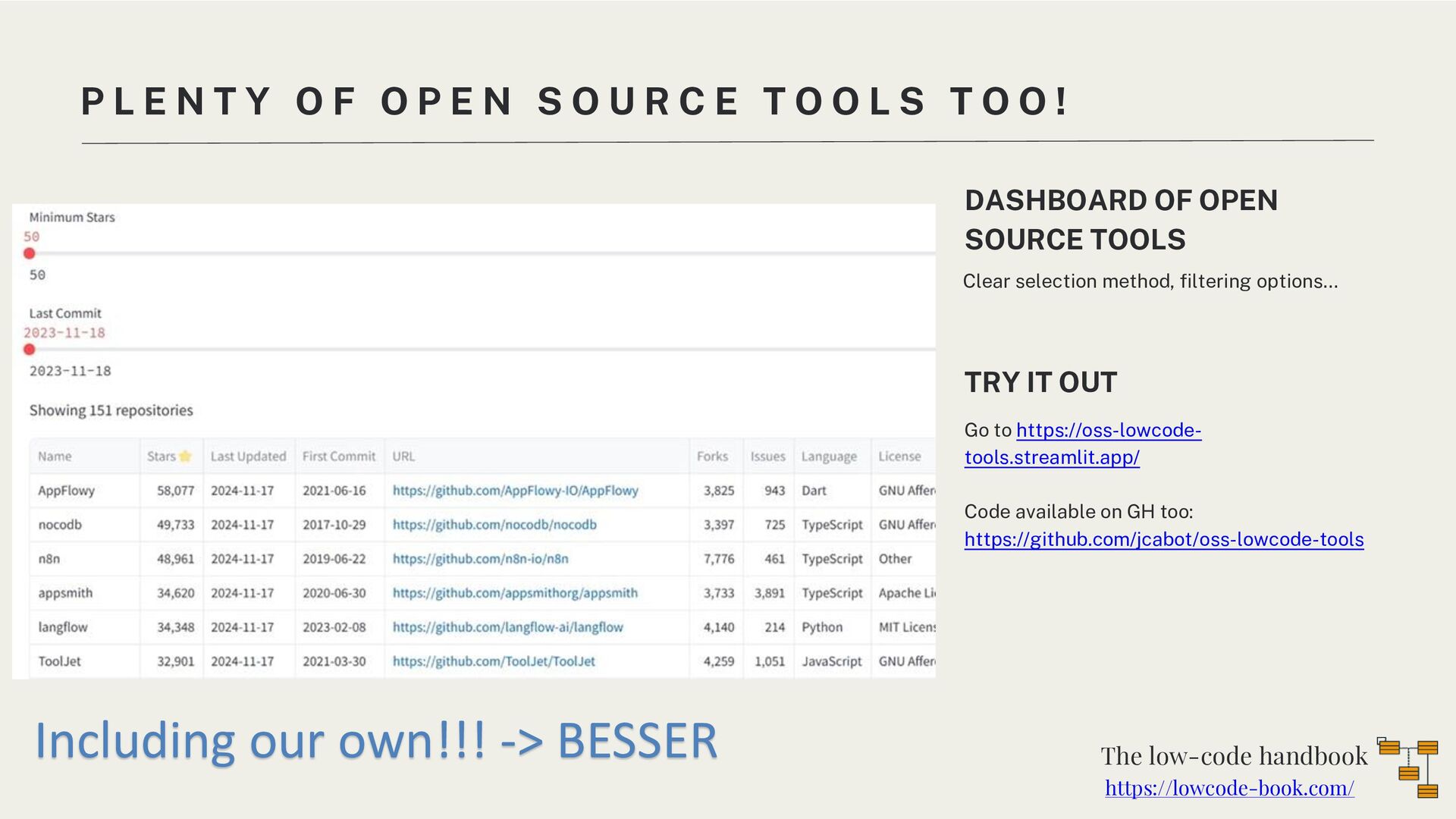1456x819 pixels.
Task: Open the lowcode-book.com link
Action: pos(1229,788)
